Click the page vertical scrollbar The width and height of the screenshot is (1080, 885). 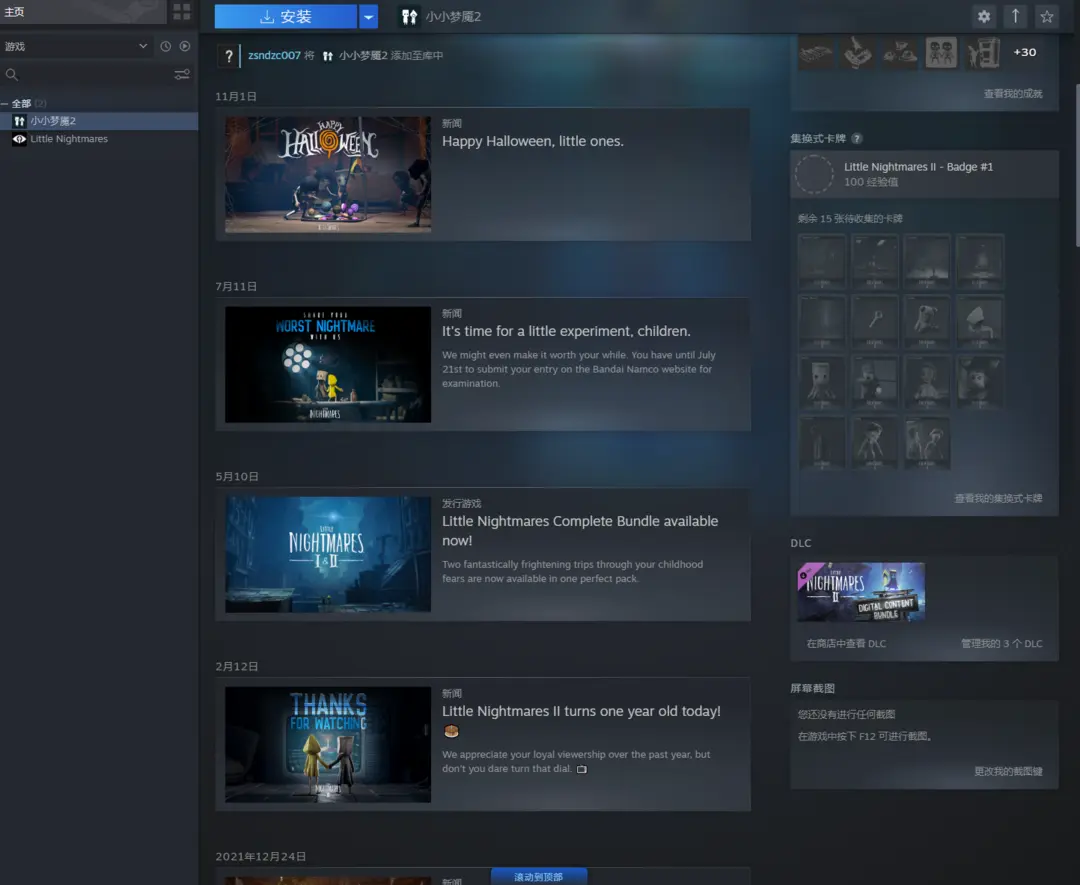point(1076,165)
